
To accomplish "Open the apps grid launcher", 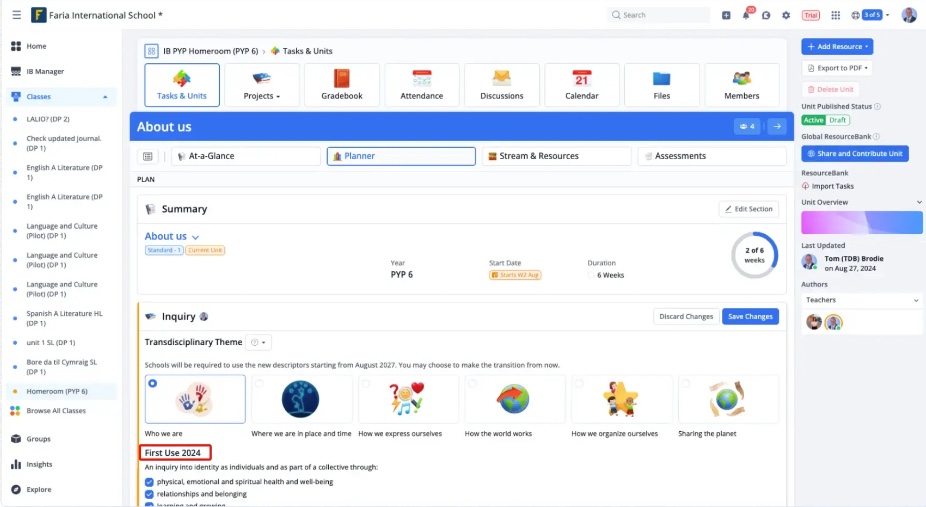I will [835, 15].
